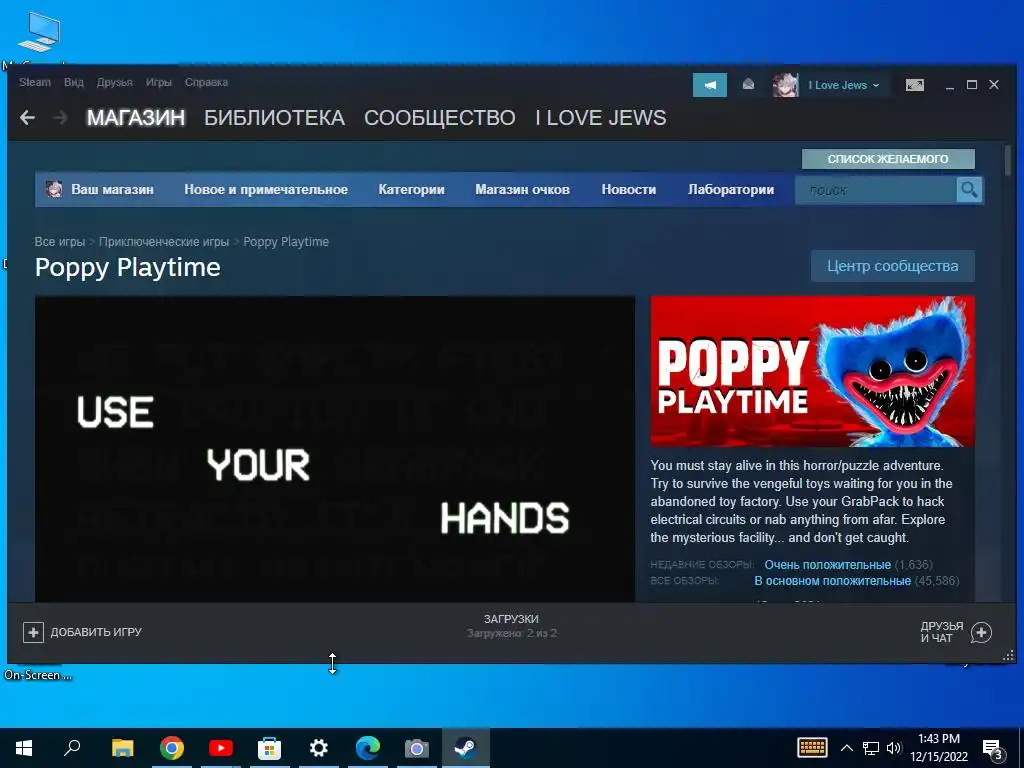
Task: Switch to the СООБЩЕСТВО tab
Action: pyautogui.click(x=440, y=118)
